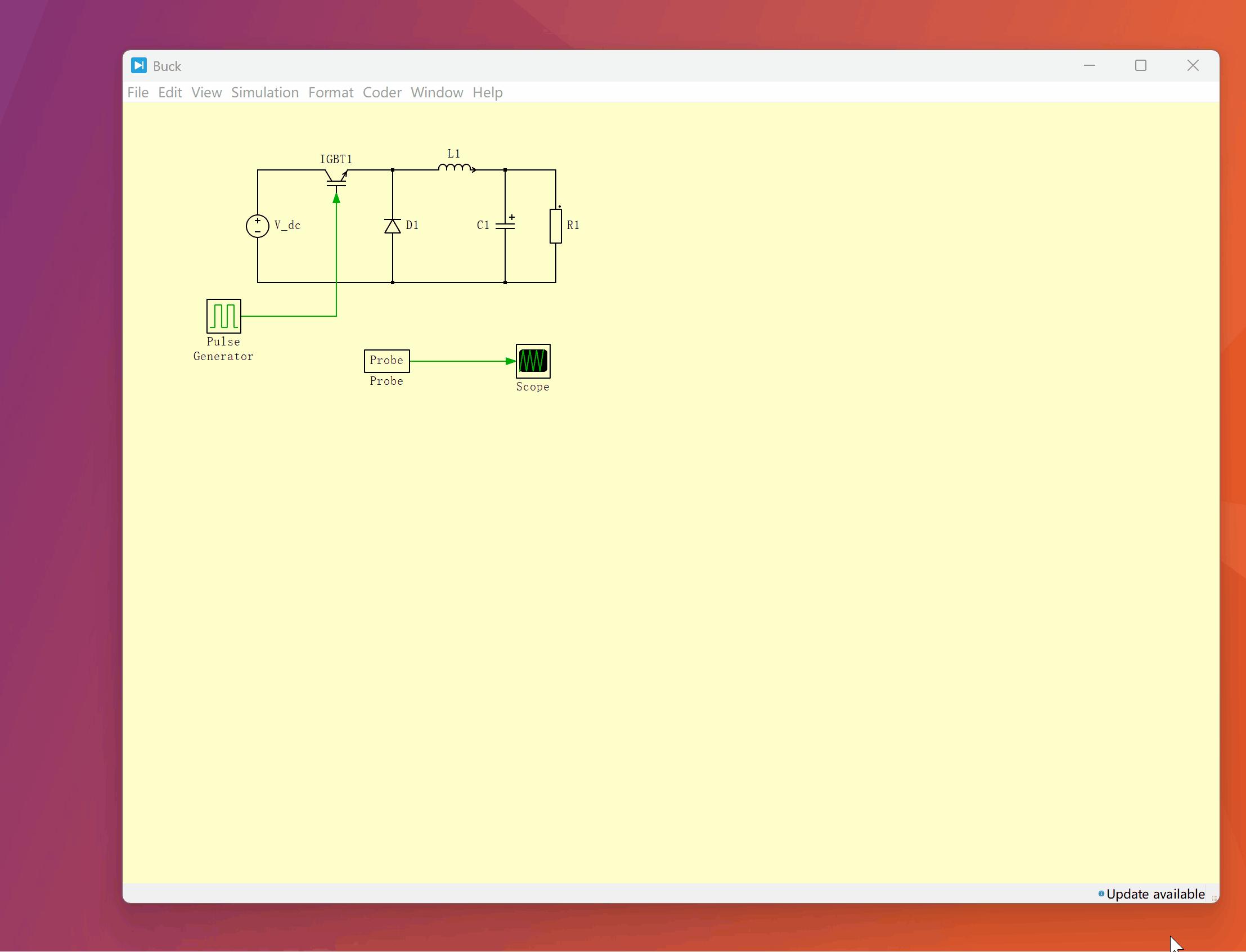Image resolution: width=1246 pixels, height=952 pixels.
Task: Click the C1 capacitor component
Action: pyautogui.click(x=505, y=226)
